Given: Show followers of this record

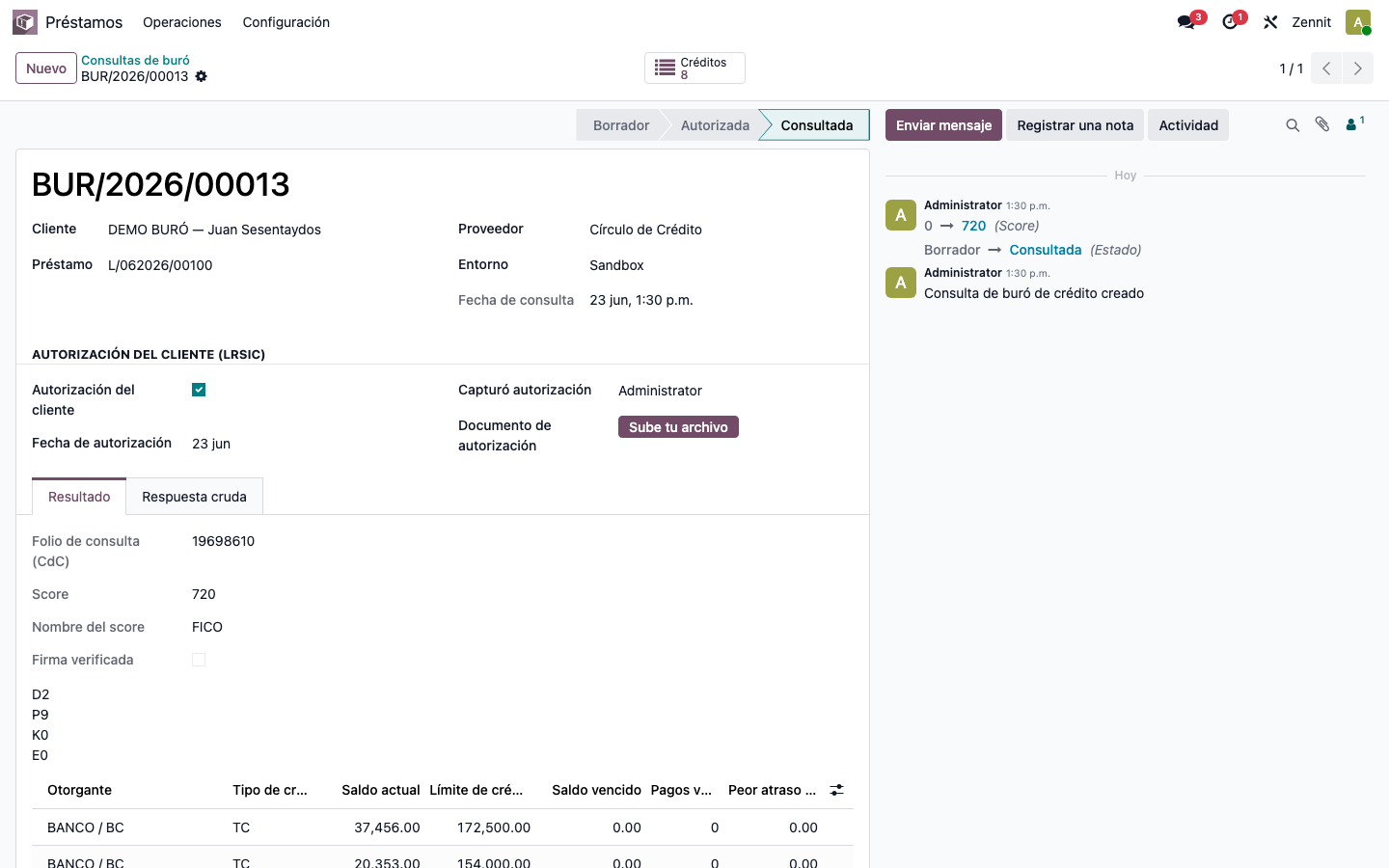Looking at the screenshot, I should click(x=1355, y=123).
